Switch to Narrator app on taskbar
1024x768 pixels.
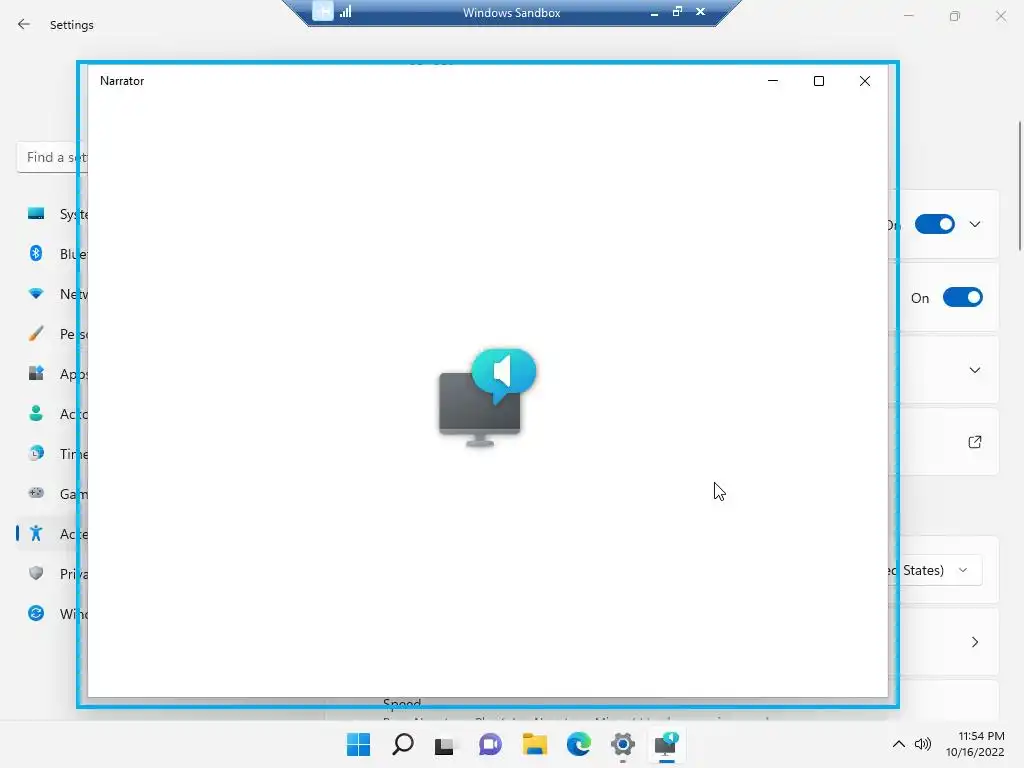(x=666, y=744)
